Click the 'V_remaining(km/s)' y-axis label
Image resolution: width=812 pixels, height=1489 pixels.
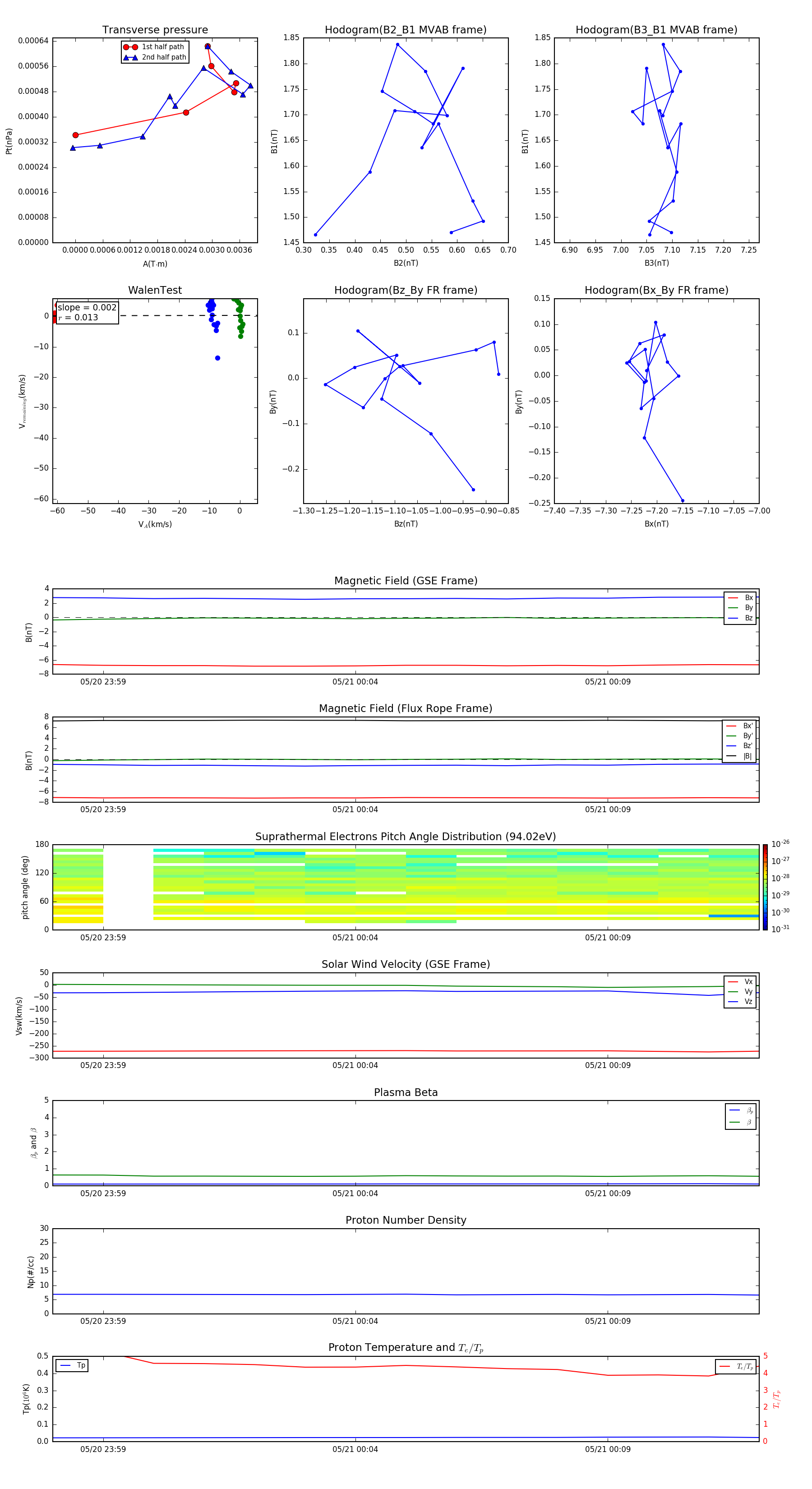pos(23,401)
